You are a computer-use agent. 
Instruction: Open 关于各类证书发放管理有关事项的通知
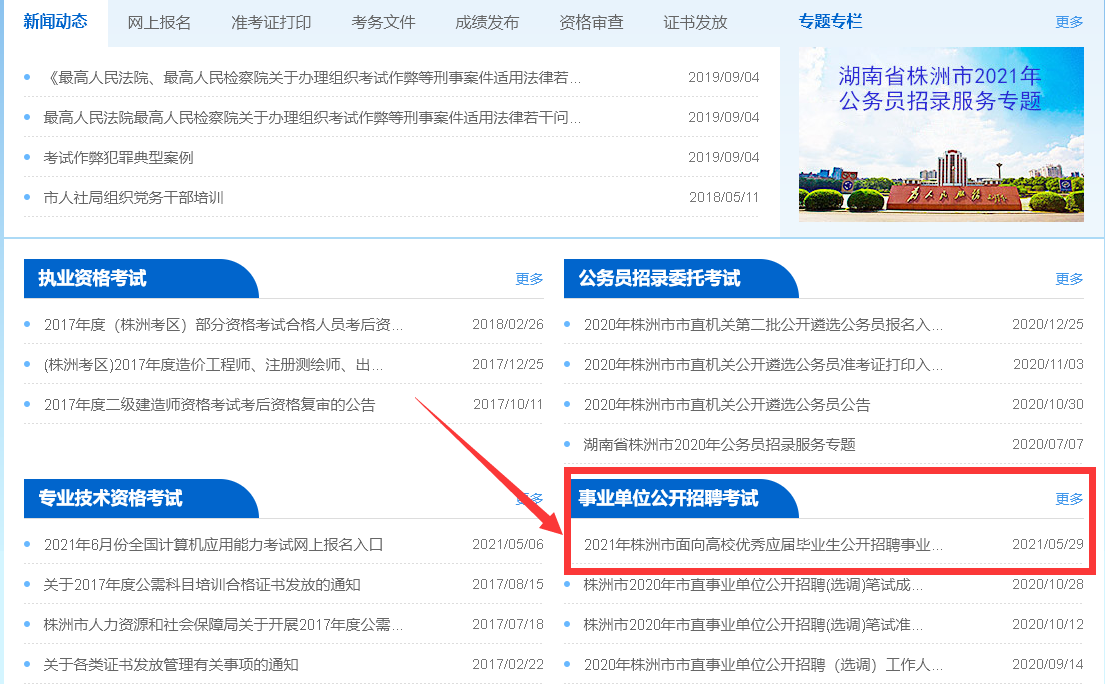tap(171, 664)
